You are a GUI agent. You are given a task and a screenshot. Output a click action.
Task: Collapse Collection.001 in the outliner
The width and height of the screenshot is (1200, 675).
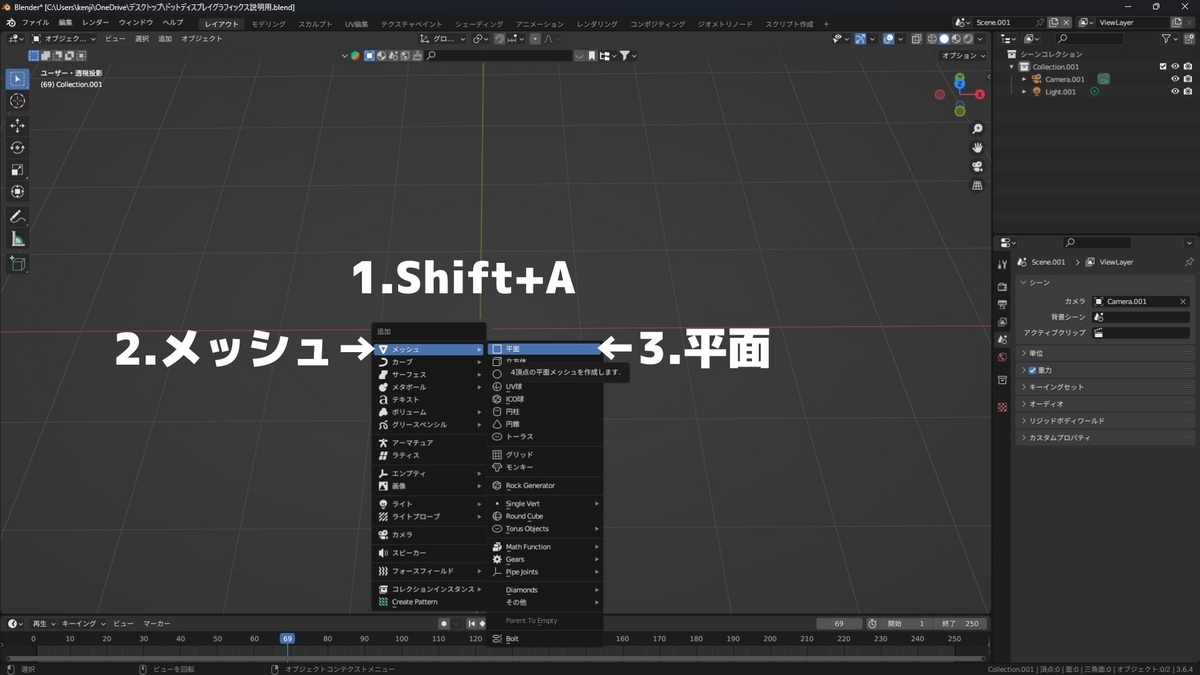[x=1011, y=67]
